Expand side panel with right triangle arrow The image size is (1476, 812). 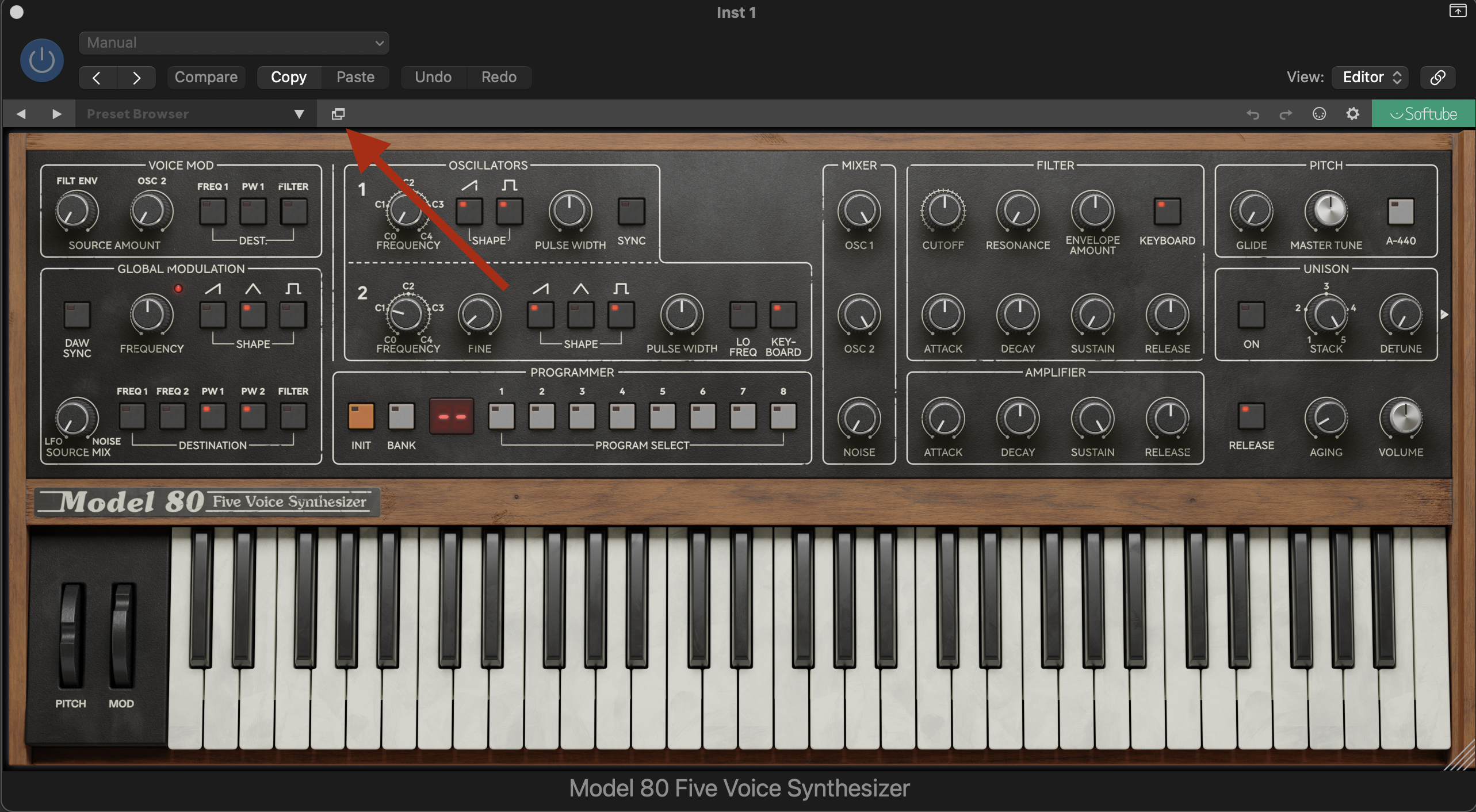[1444, 315]
